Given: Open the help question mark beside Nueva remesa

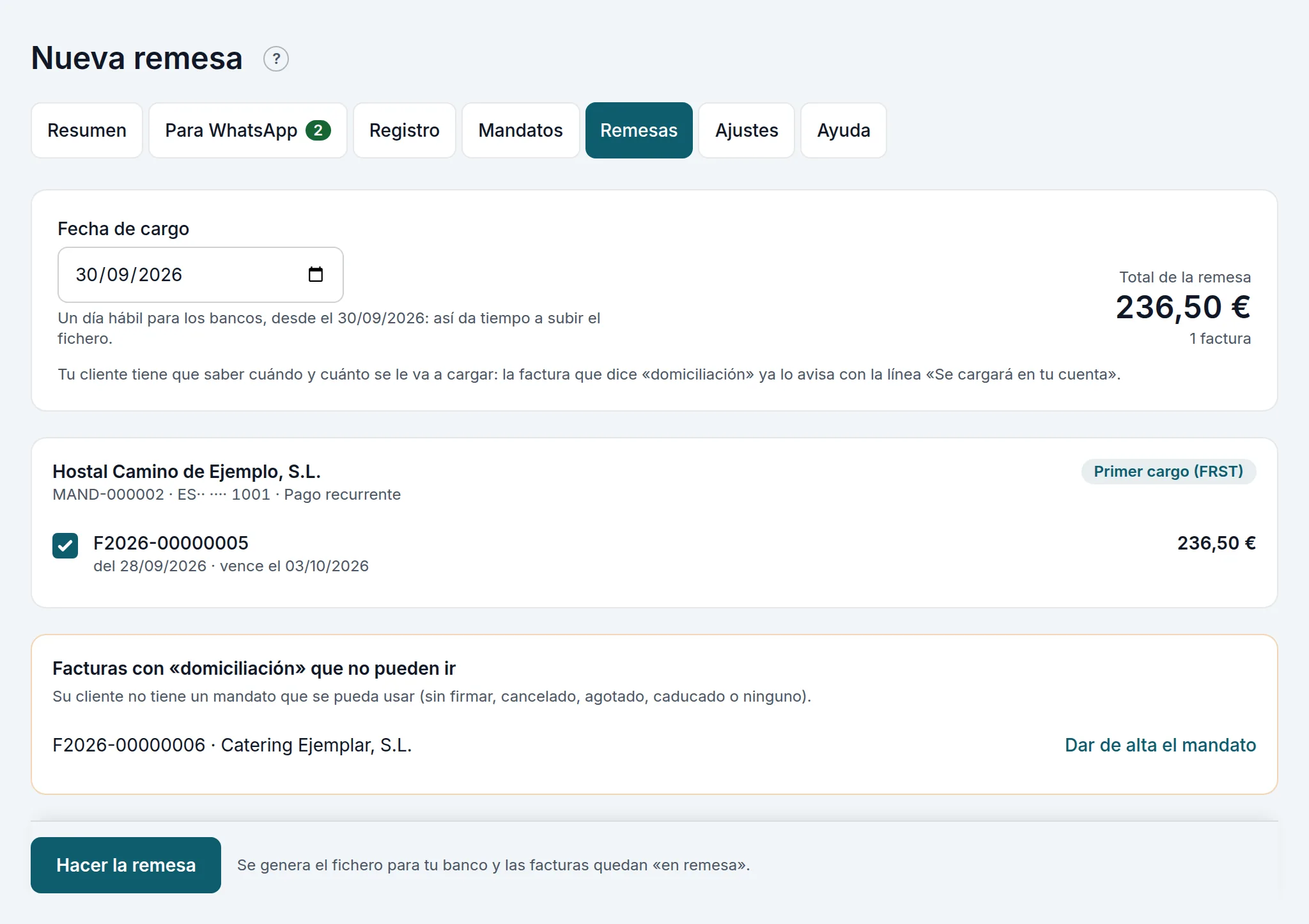Looking at the screenshot, I should pos(276,59).
